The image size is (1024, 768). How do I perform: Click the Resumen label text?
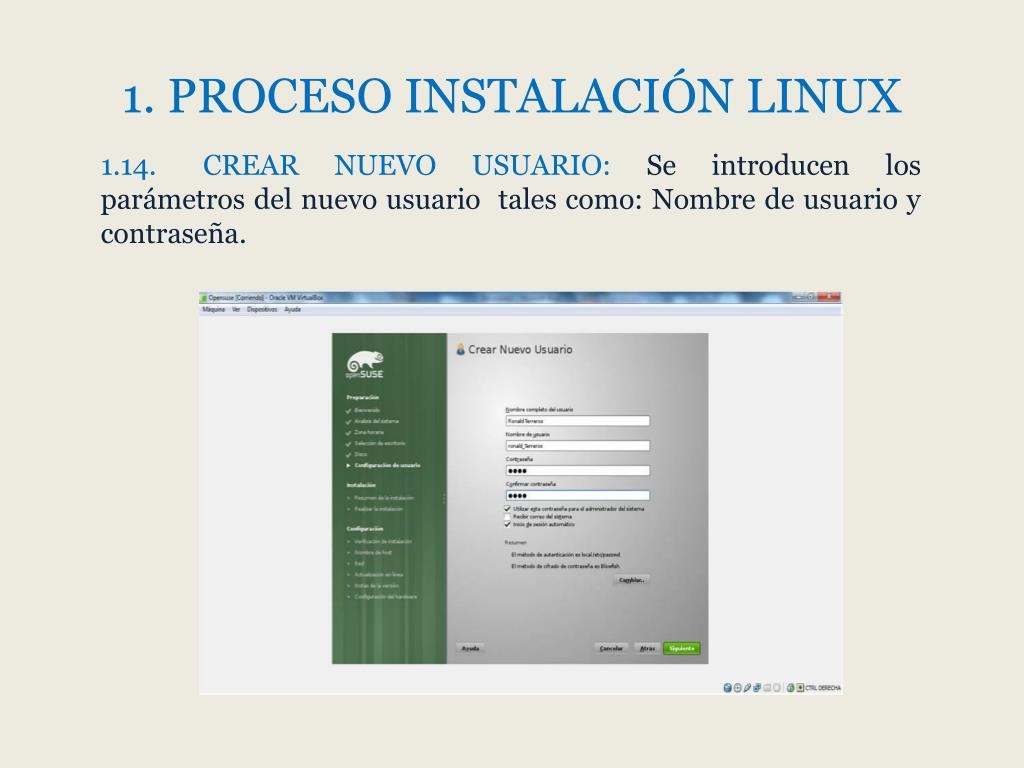pyautogui.click(x=515, y=543)
